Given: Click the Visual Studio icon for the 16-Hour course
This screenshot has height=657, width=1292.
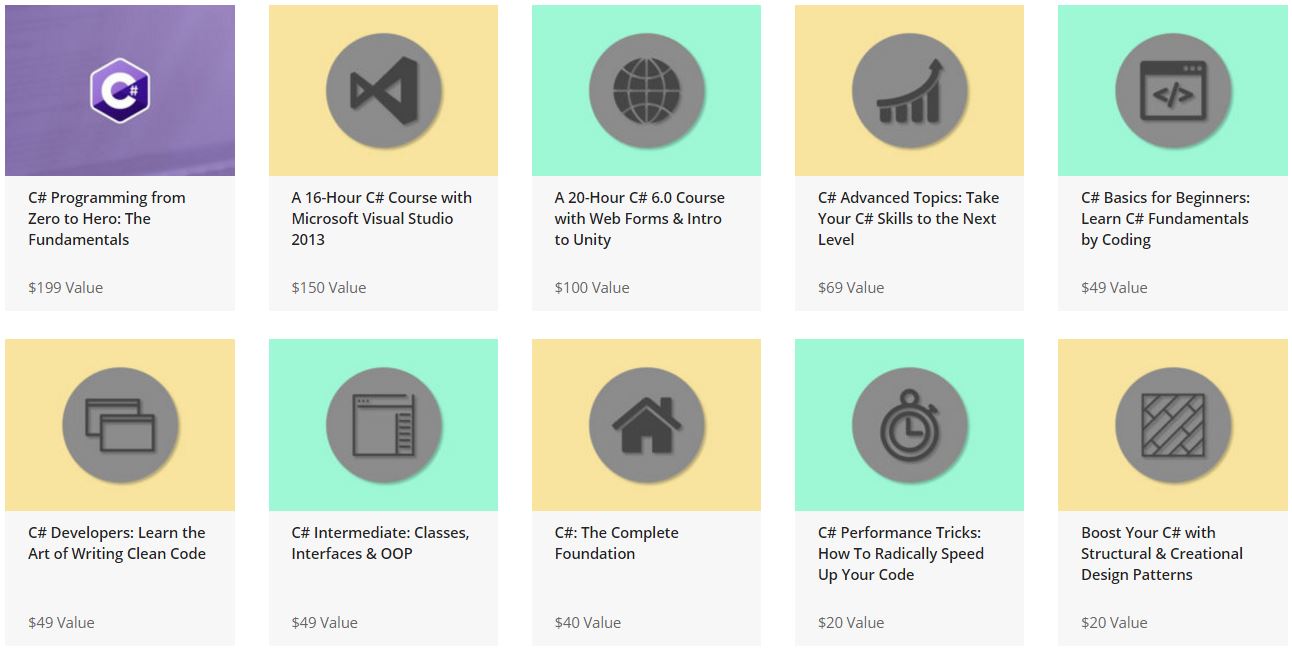Looking at the screenshot, I should click(x=382, y=89).
